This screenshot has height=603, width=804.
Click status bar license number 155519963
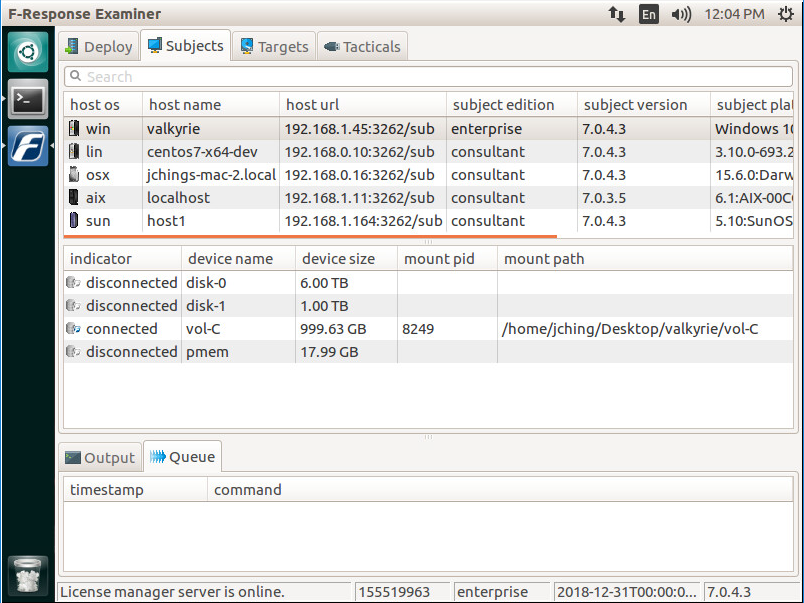(394, 592)
